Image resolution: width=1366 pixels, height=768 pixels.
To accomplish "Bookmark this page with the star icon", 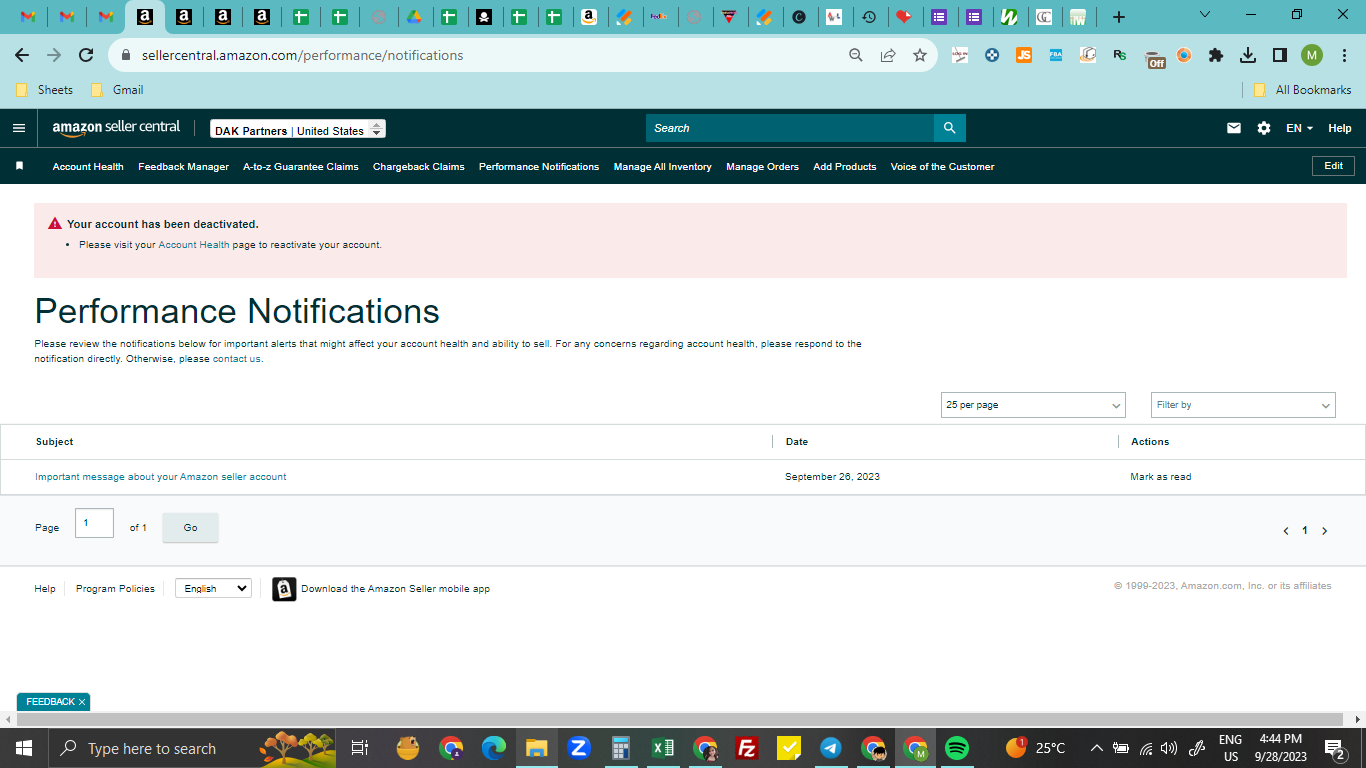I will click(x=920, y=55).
